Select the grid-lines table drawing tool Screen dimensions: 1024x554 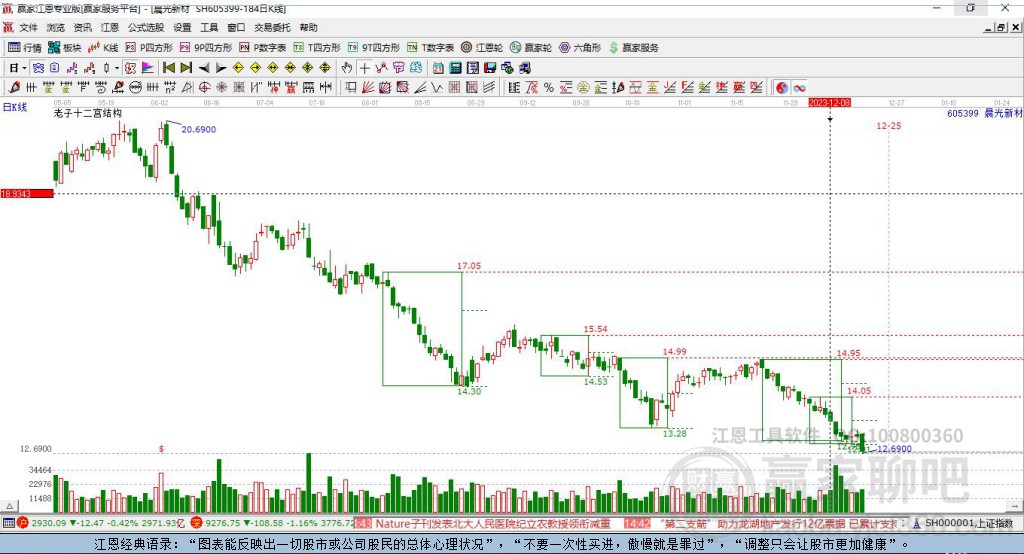[454, 88]
